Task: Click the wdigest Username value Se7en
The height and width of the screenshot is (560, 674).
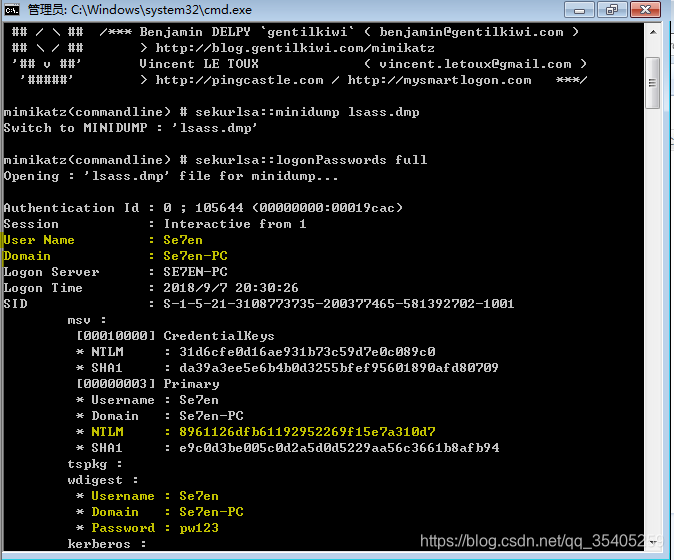Action: (199, 496)
